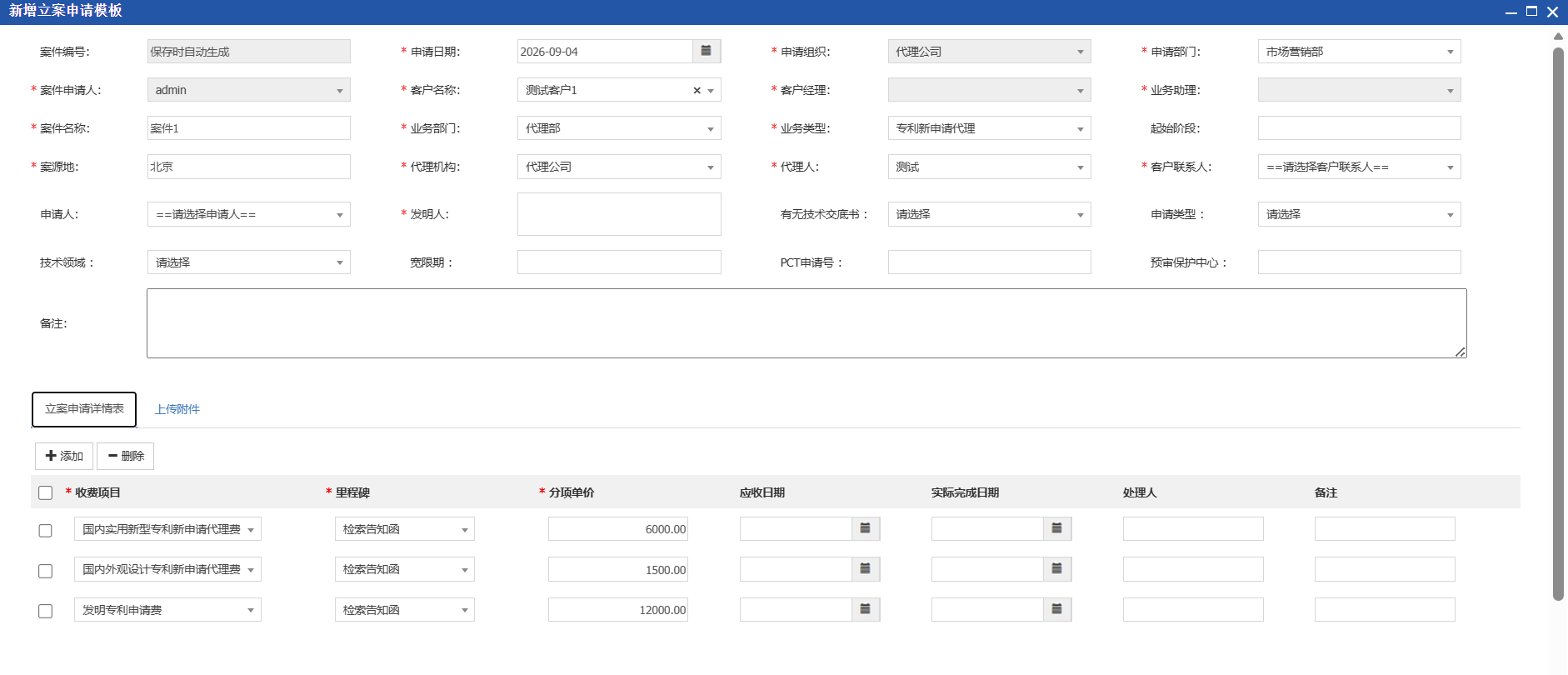Open 应收日期 calendar for 国内外观设计 row

point(866,569)
